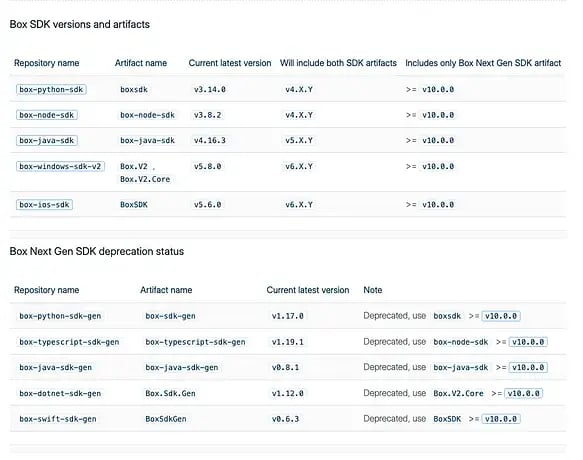Click the box-typescript-sdk-gen repository name cell

point(69,342)
